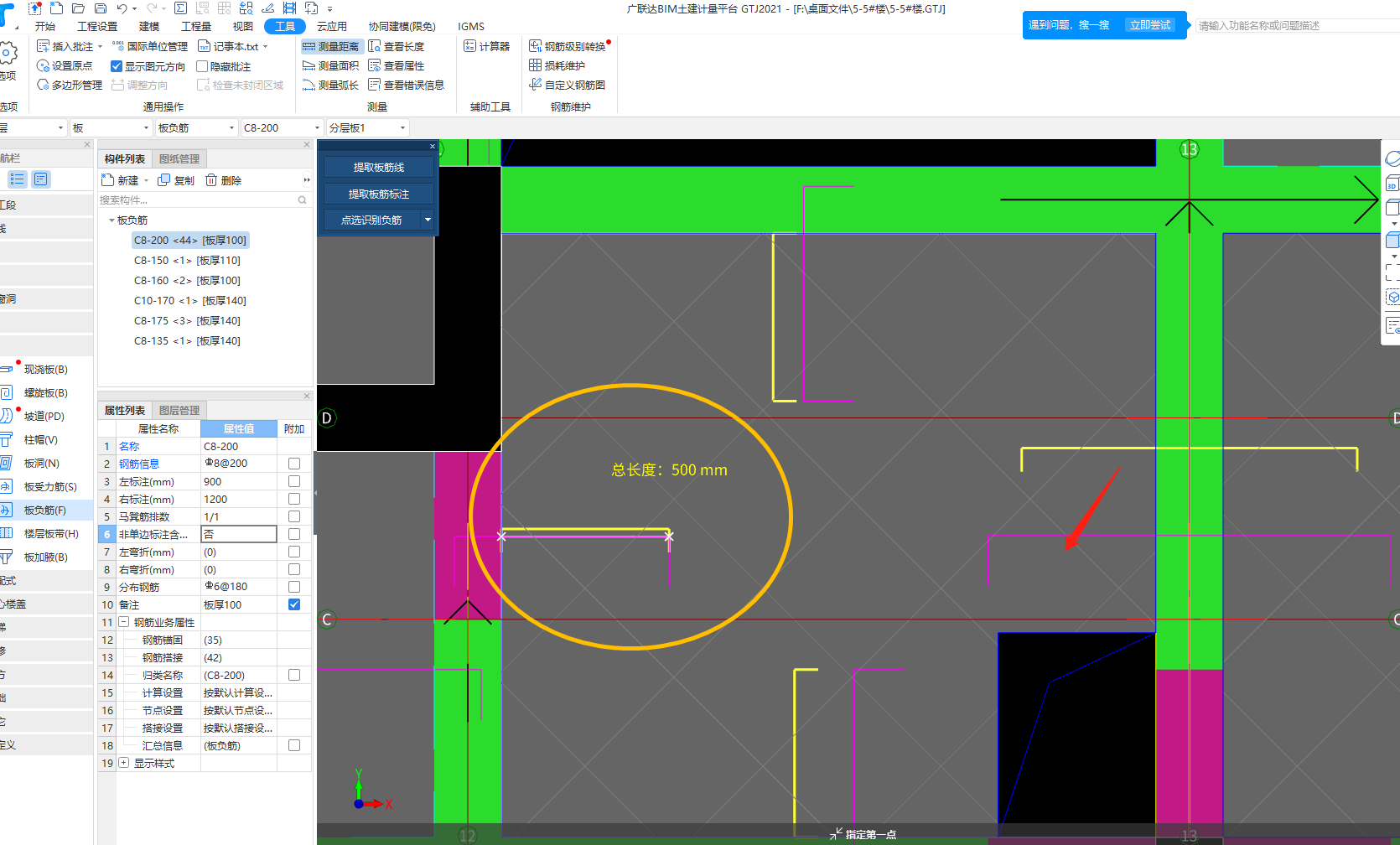This screenshot has height=845, width=1400.
Task: Tick 附加 checkbox for 左标注(mm) row
Action: (294, 481)
